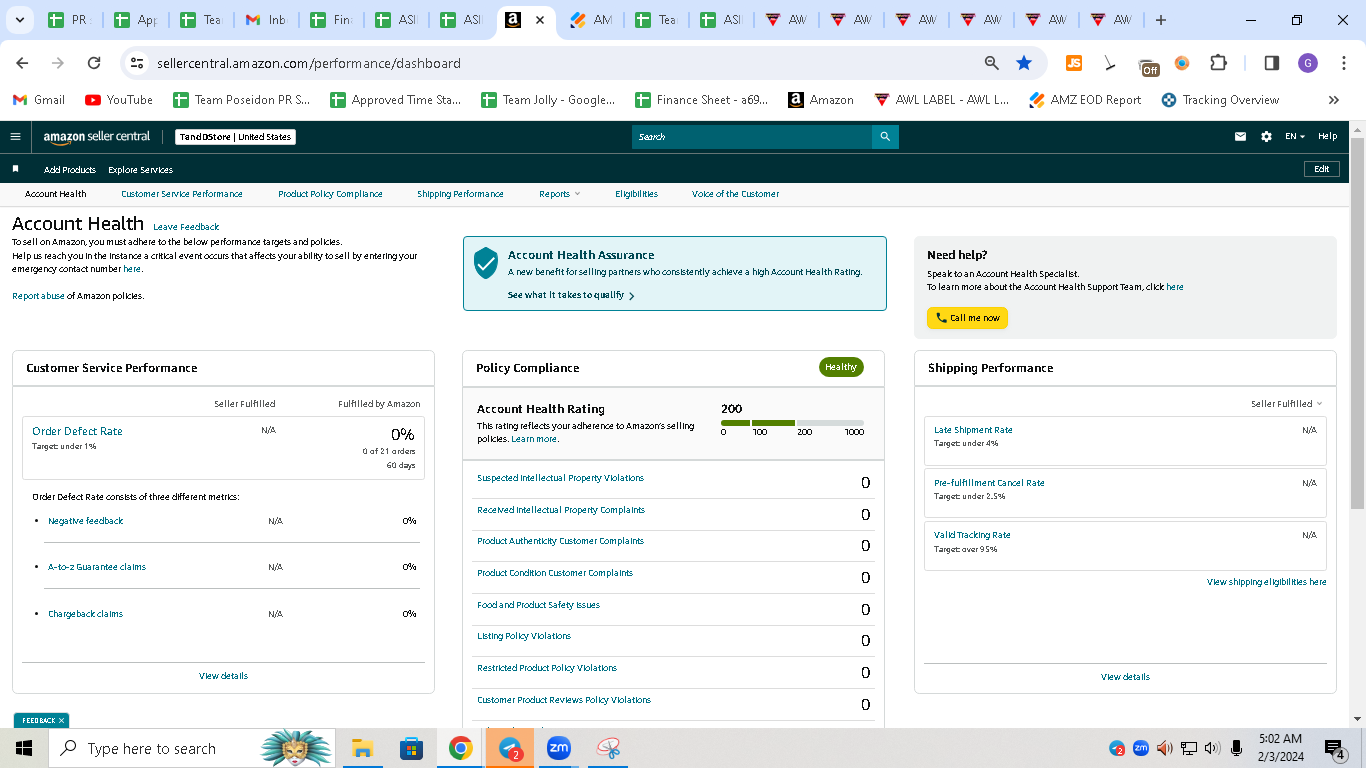Open Suspected Intellectual Property Violations
Viewport: 1366px width, 768px height.
pos(560,478)
